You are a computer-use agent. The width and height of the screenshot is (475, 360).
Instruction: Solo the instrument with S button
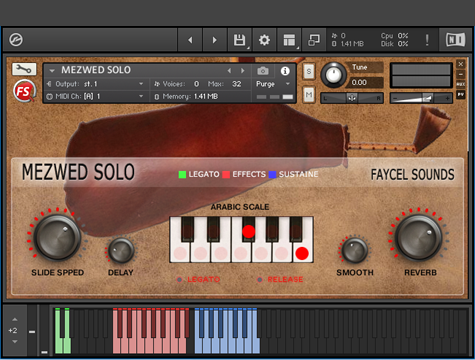(309, 71)
